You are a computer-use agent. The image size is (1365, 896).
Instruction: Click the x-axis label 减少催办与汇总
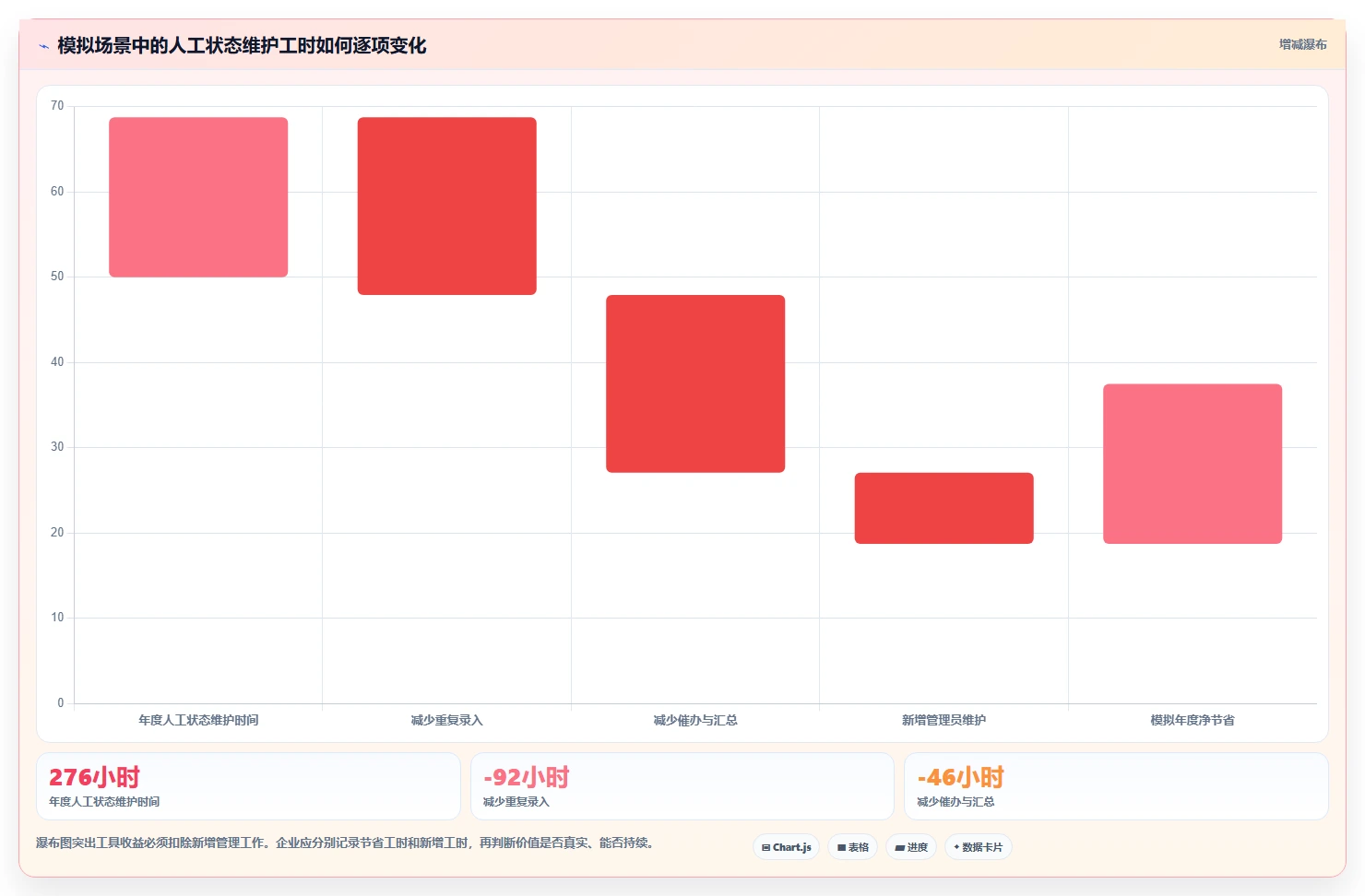point(695,720)
